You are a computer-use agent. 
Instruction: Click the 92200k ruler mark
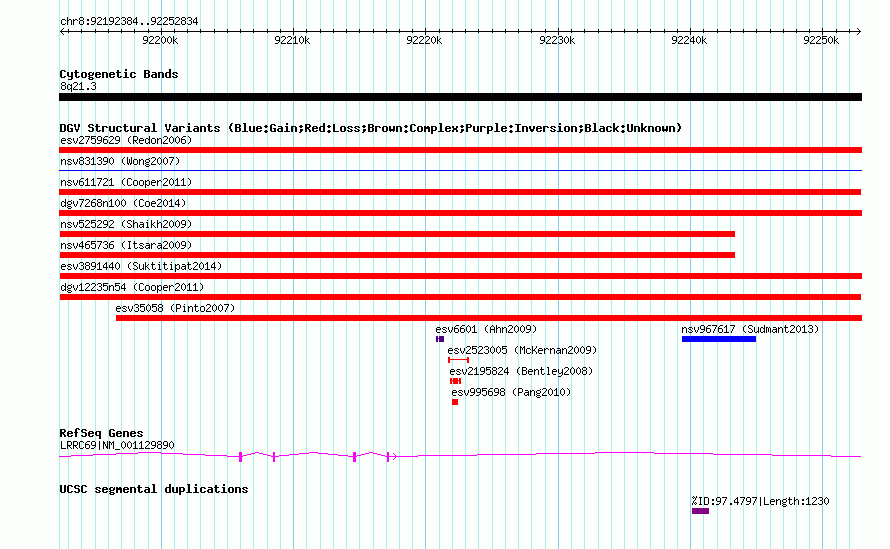[x=160, y=40]
